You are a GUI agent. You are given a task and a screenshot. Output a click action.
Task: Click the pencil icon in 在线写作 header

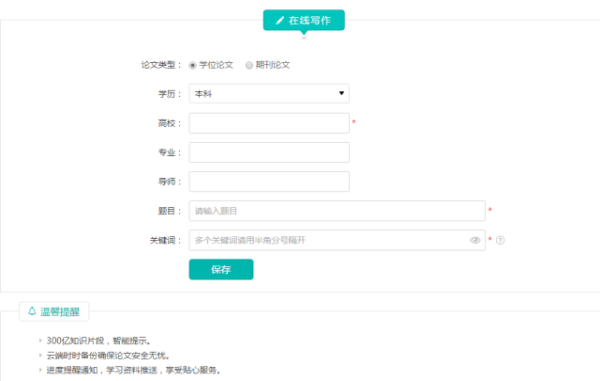tap(280, 20)
